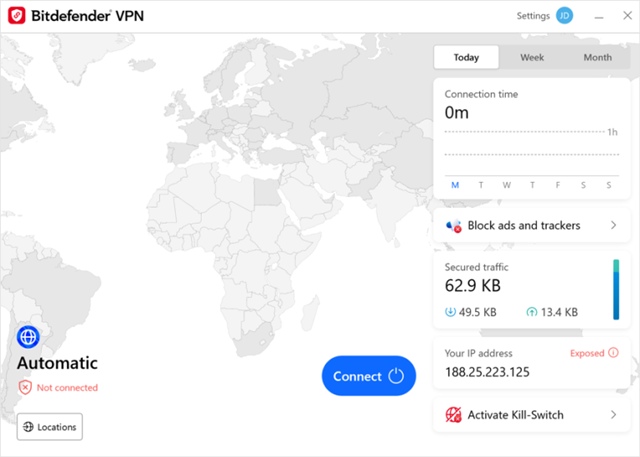This screenshot has height=457, width=640.
Task: Click the Not connected shield status icon
Action: coord(25,387)
